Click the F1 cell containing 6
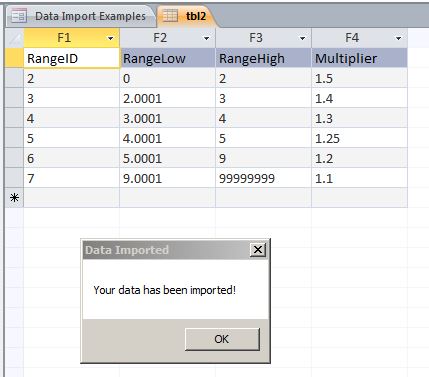Image resolution: width=429 pixels, height=377 pixels. [71, 158]
